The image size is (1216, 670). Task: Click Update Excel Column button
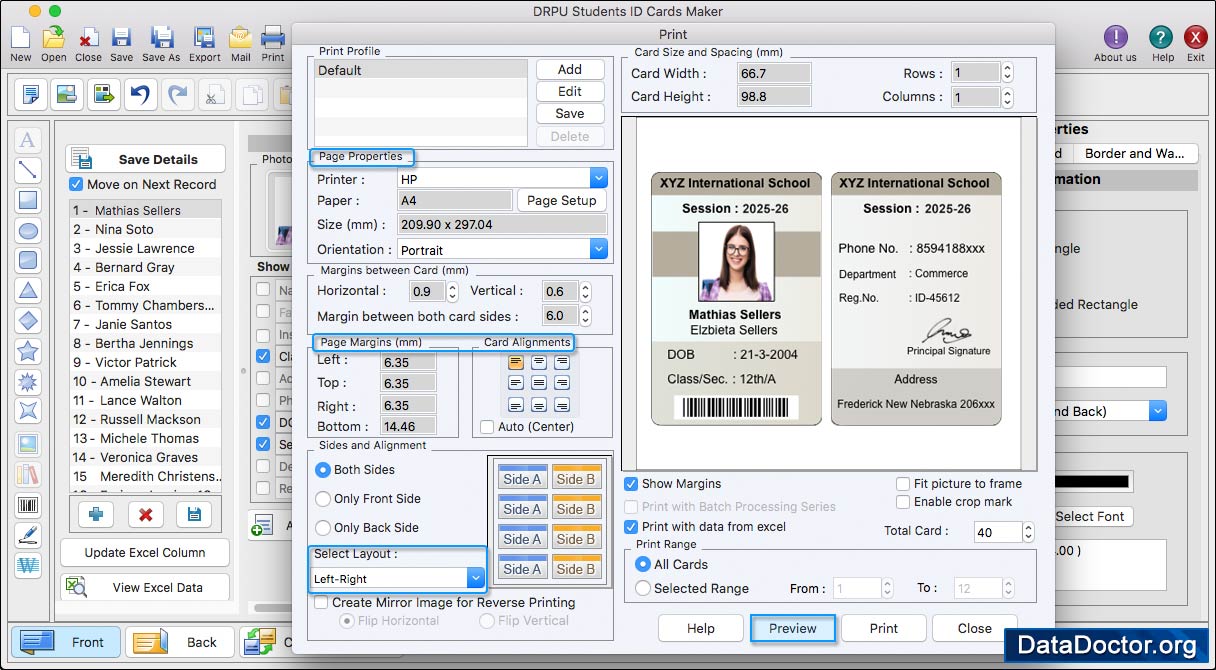click(145, 552)
